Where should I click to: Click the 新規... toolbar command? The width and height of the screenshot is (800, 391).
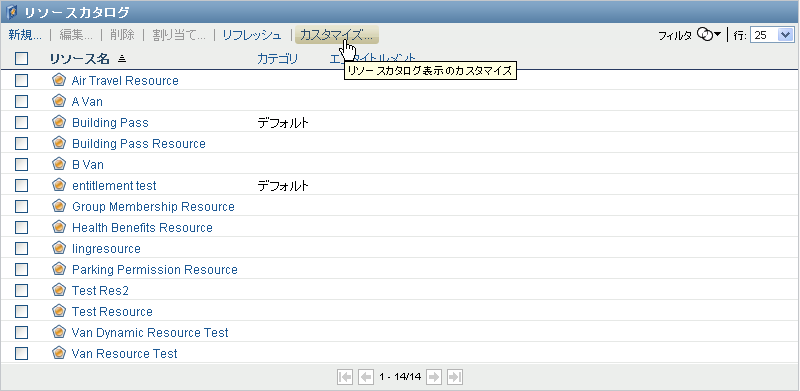[25, 35]
